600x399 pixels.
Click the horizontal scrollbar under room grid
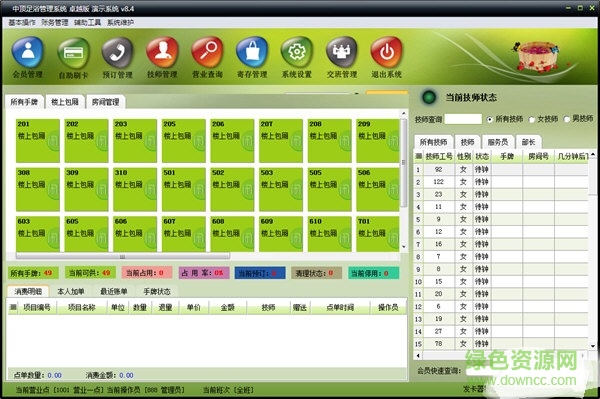coord(123,256)
